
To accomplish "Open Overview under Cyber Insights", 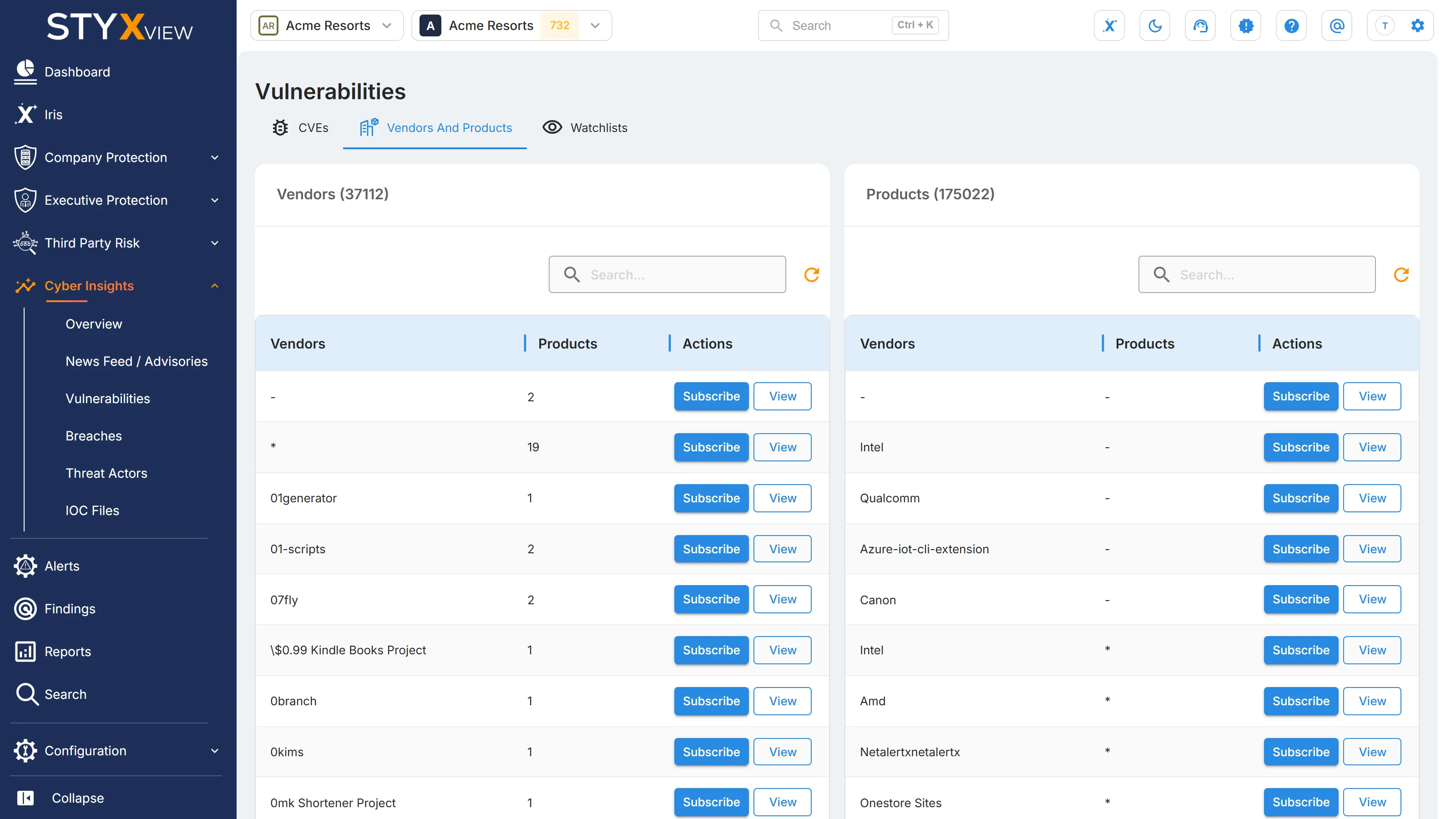I will click(94, 324).
